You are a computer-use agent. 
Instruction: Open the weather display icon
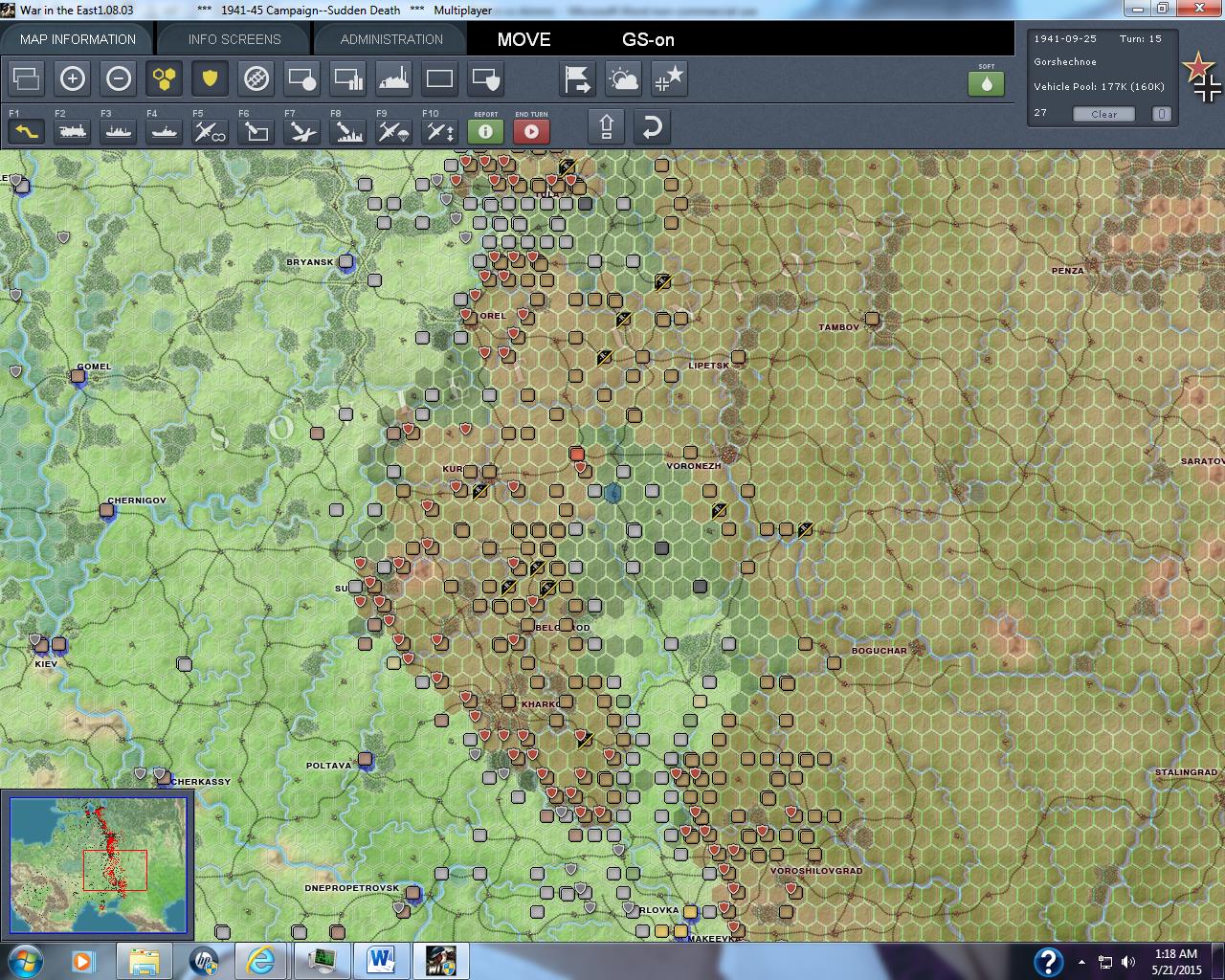pyautogui.click(x=623, y=79)
